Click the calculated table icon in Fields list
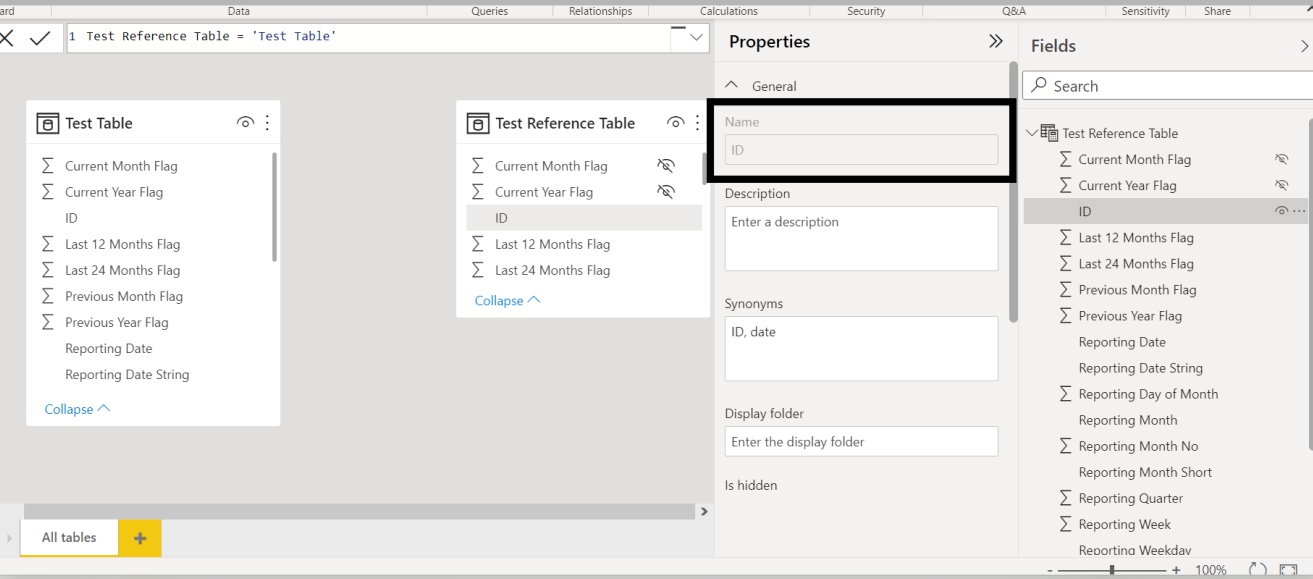1313x579 pixels. click(x=1049, y=133)
